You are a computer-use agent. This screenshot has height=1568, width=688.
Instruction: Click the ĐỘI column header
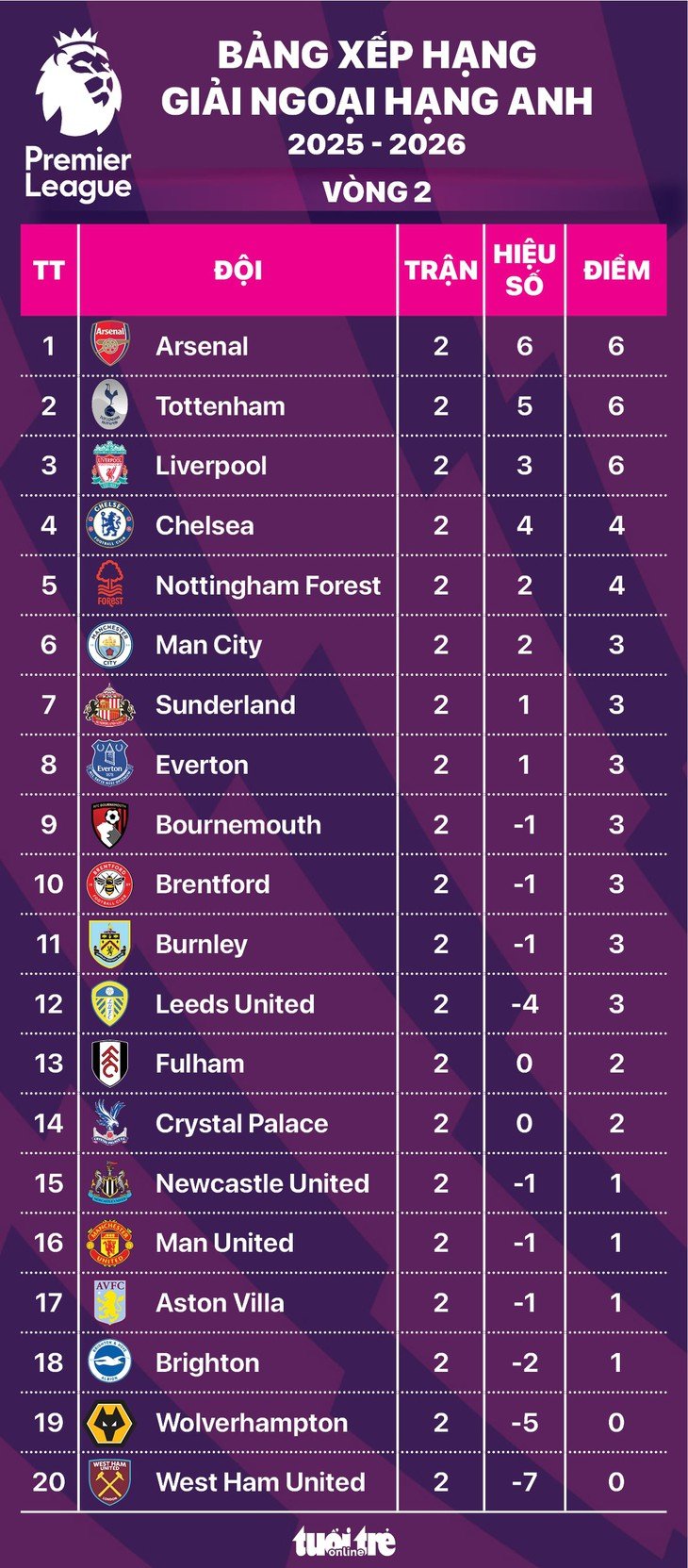click(x=238, y=271)
